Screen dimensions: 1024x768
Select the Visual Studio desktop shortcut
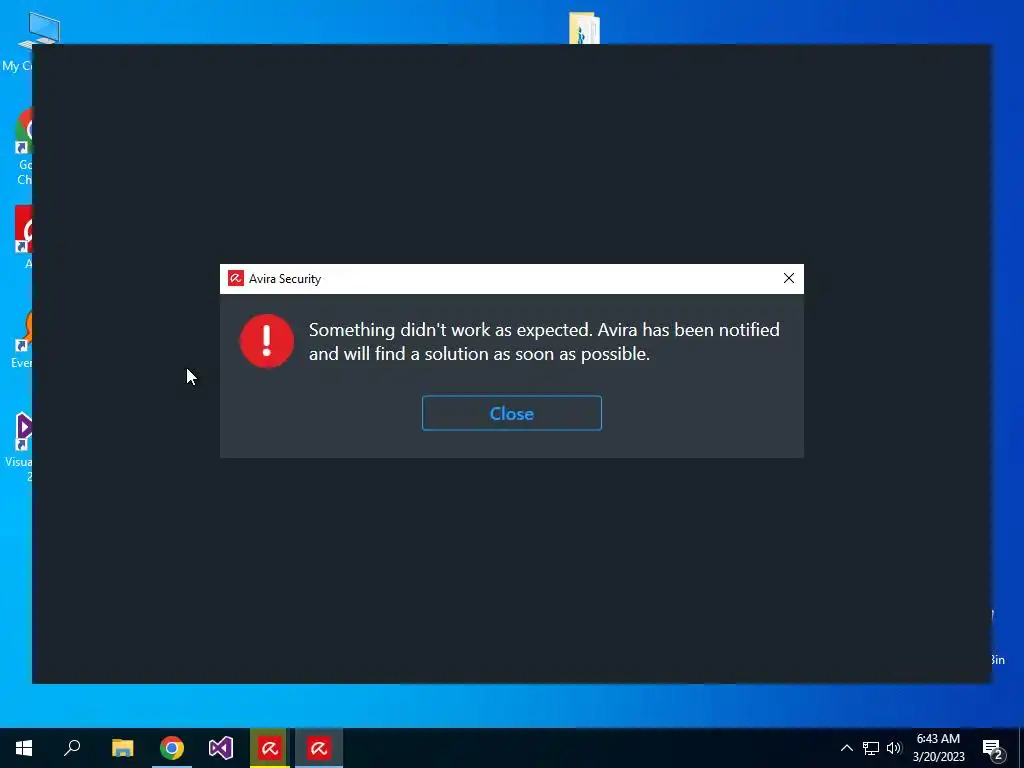point(20,447)
